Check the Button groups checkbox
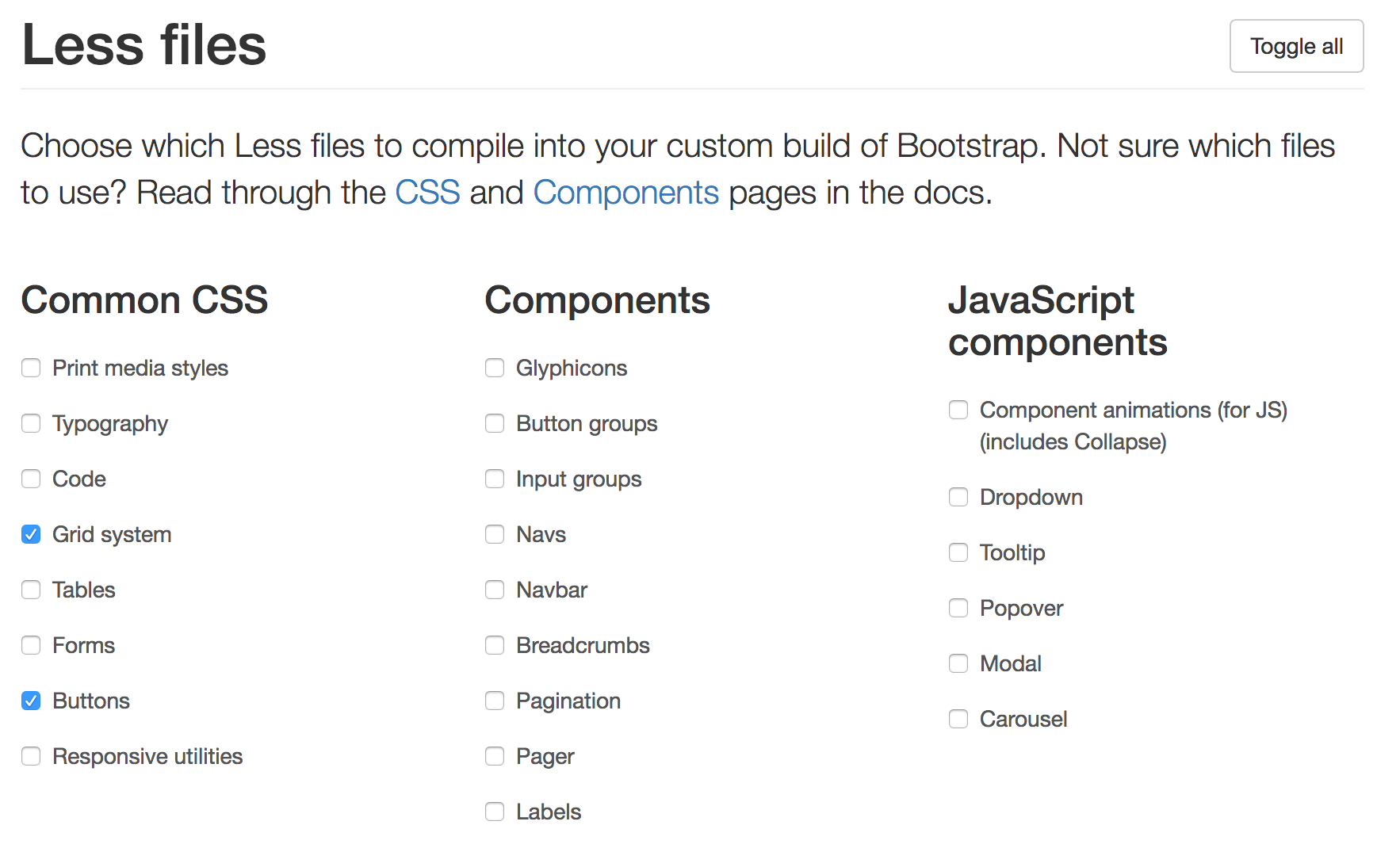This screenshot has height=848, width=1400. 494,423
